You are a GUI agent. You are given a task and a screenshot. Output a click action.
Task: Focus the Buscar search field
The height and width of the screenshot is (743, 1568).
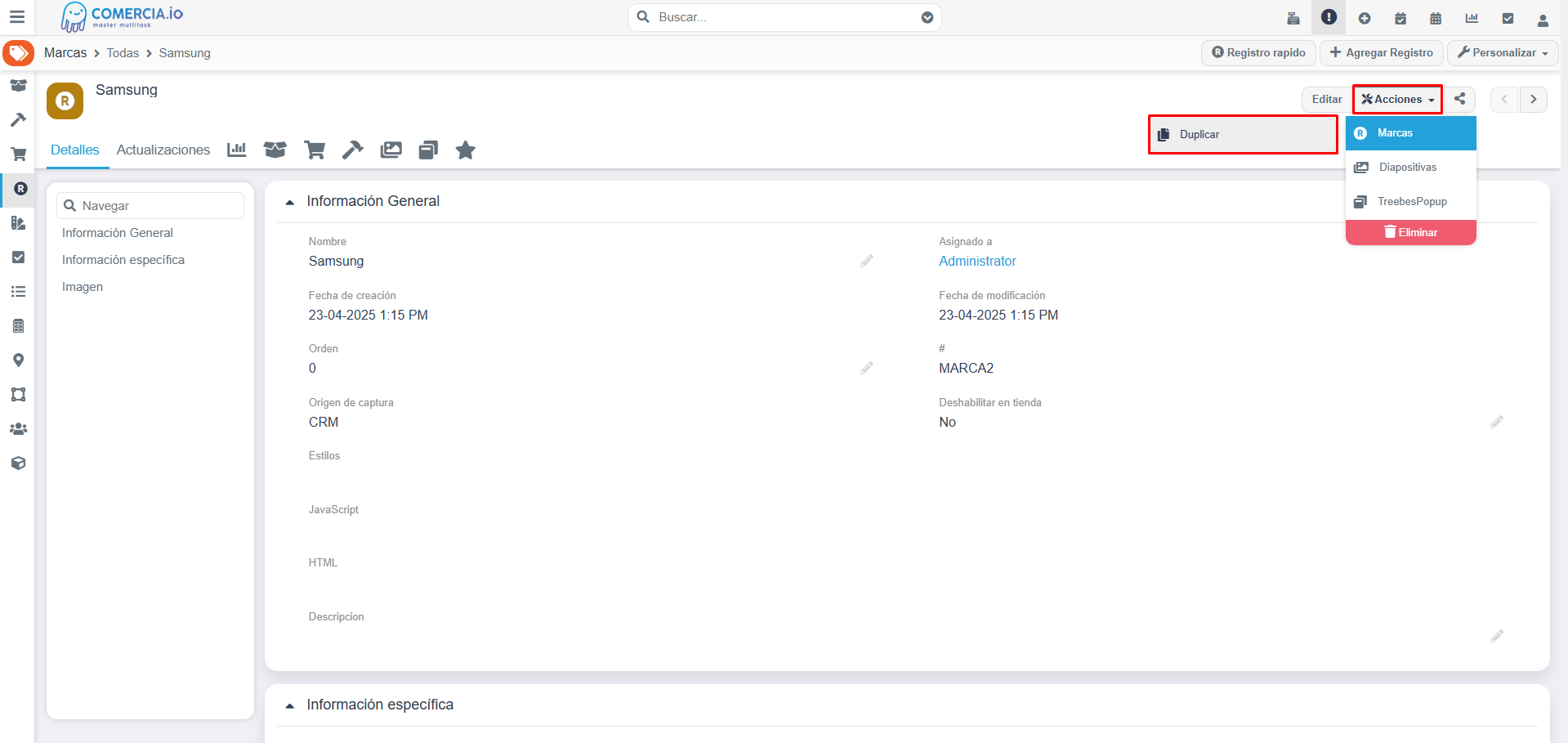pos(784,17)
